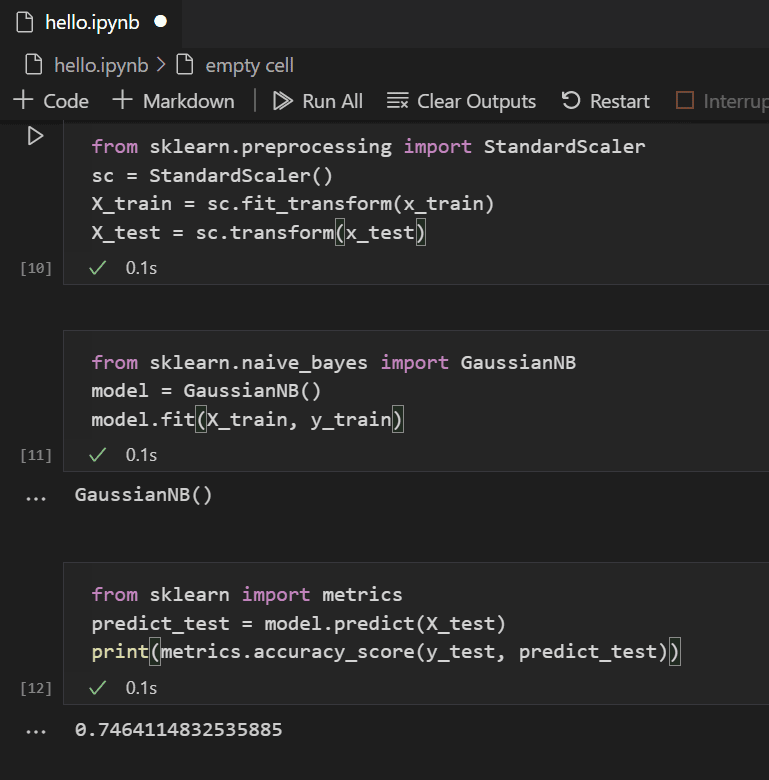The image size is (769, 780).
Task: Click the success checkmark of cell 12
Action: coord(97,688)
